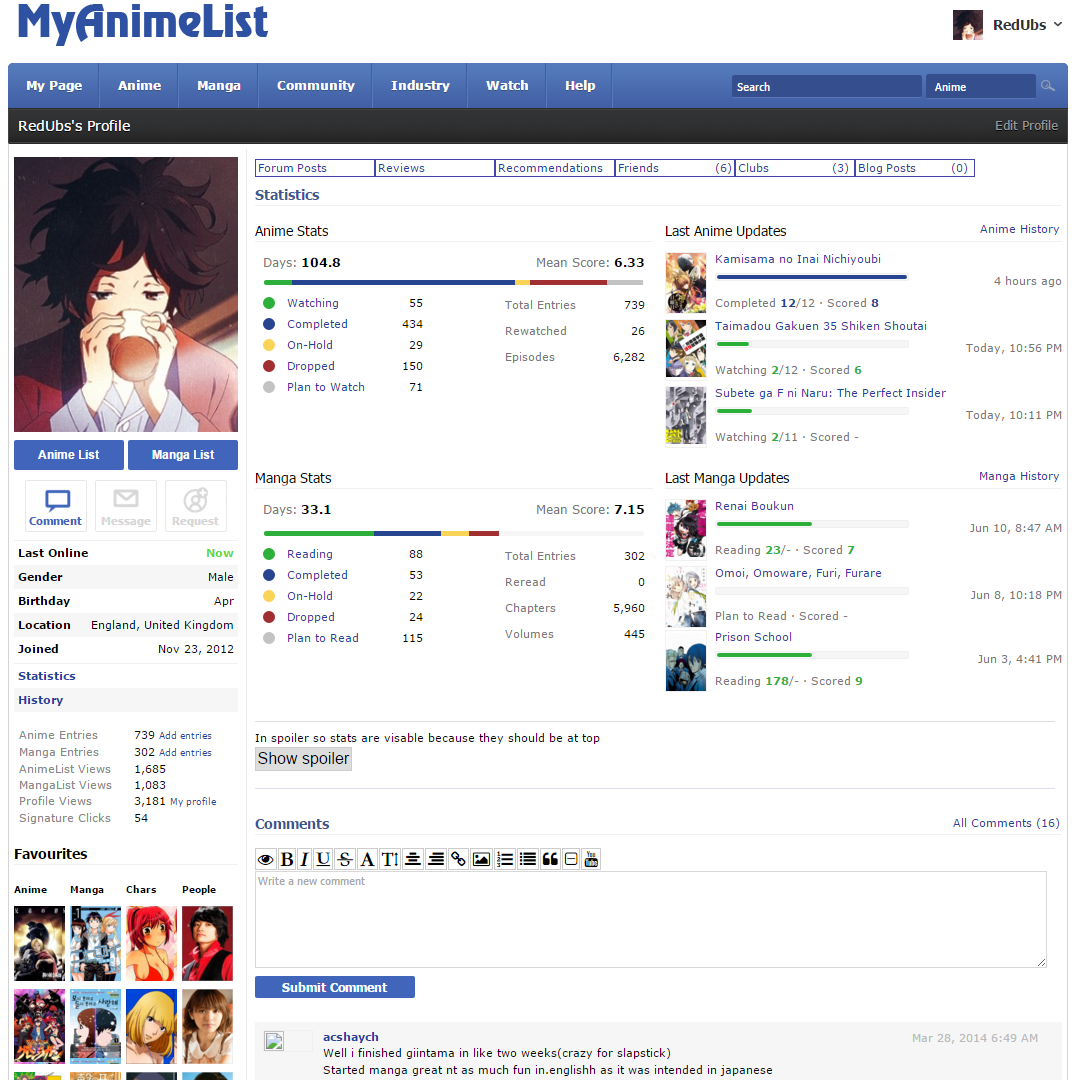Click the search magnifier icon
Image resolution: width=1084 pixels, height=1080 pixels.
1048,86
